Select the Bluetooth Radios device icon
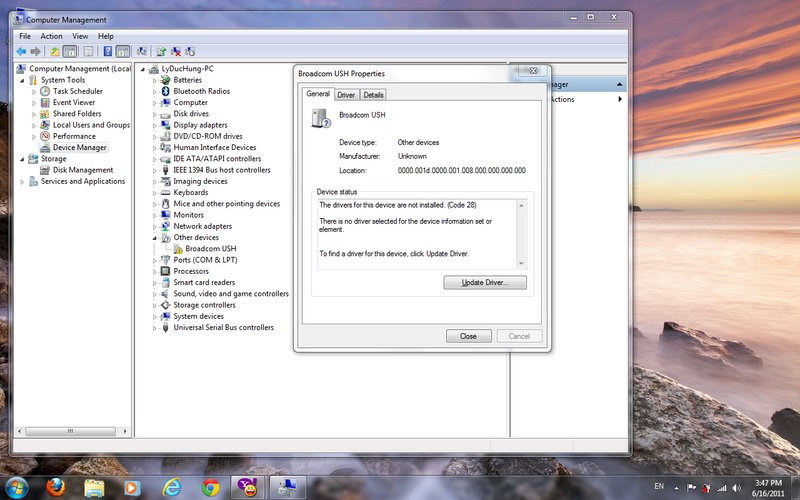 (x=165, y=91)
